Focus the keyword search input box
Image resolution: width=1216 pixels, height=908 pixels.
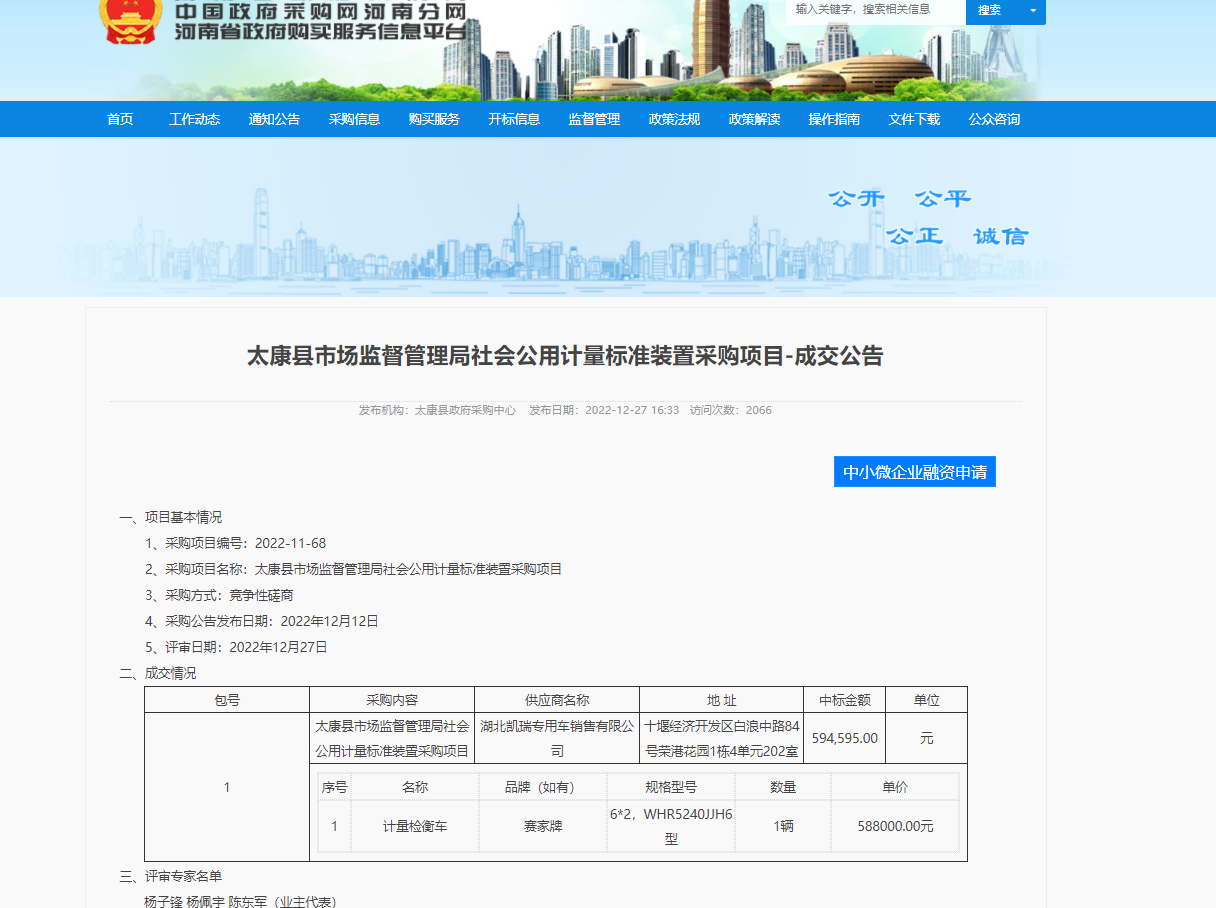tap(875, 10)
